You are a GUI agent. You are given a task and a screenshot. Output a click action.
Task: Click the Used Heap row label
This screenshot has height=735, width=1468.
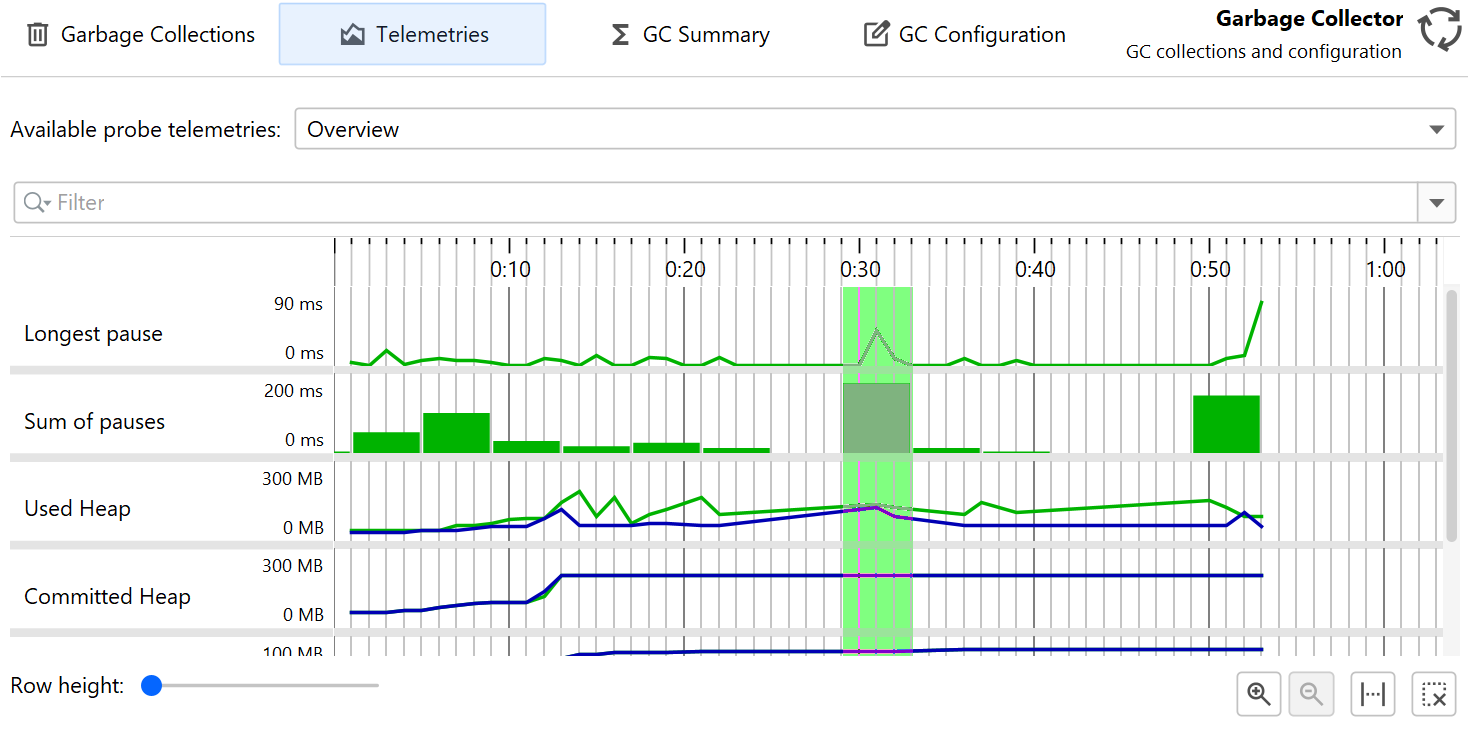pyautogui.click(x=77, y=509)
